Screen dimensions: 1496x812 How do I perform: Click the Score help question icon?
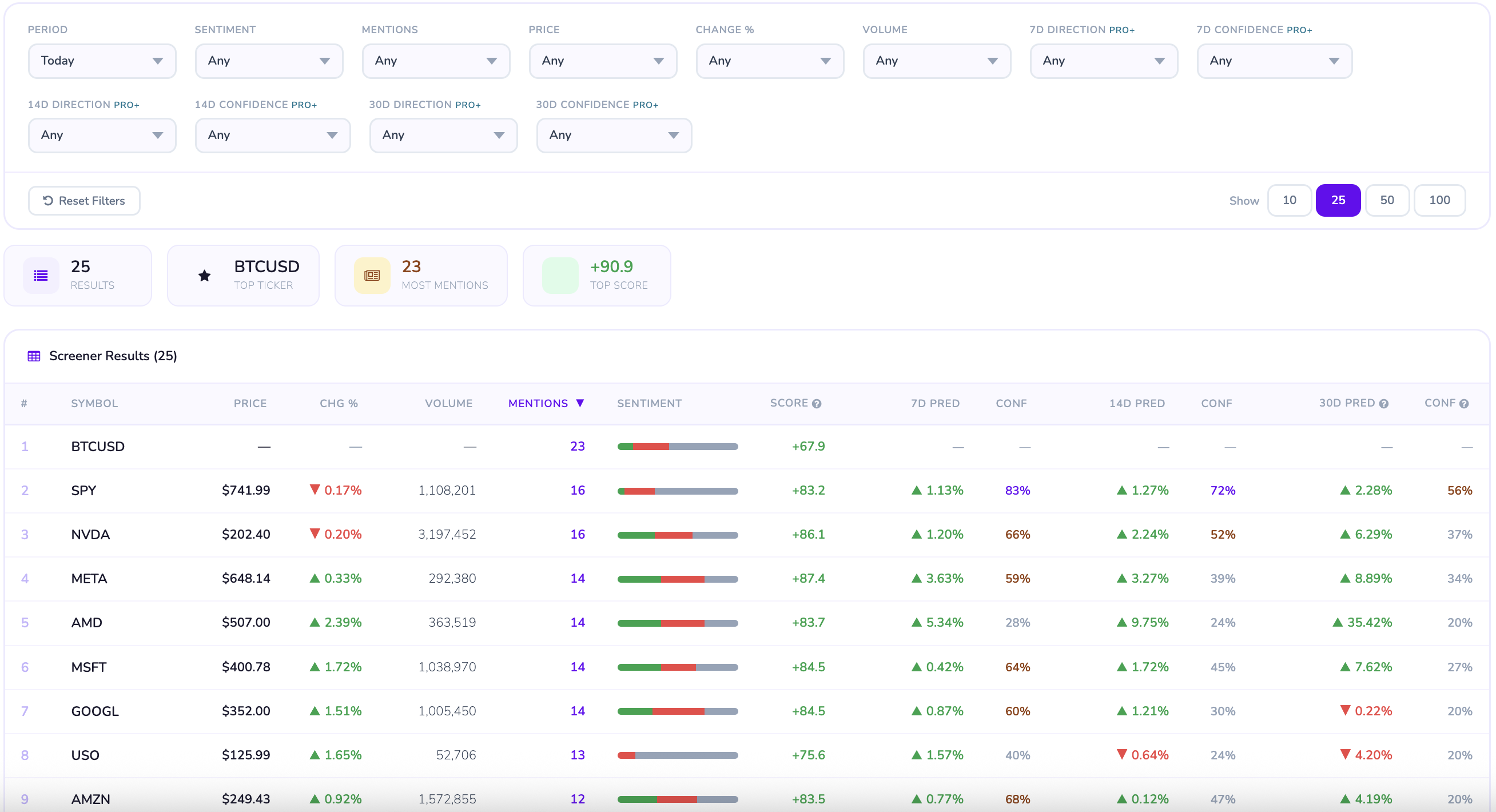817,404
